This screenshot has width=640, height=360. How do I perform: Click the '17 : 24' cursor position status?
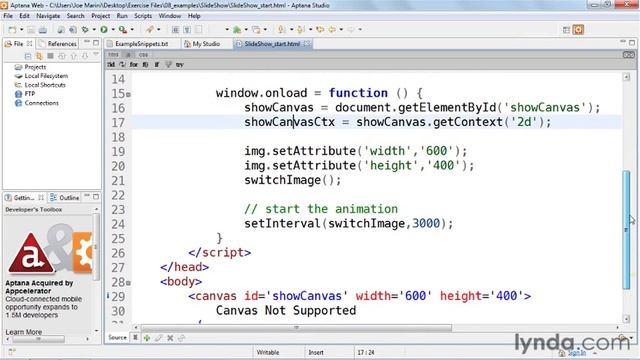click(x=366, y=352)
